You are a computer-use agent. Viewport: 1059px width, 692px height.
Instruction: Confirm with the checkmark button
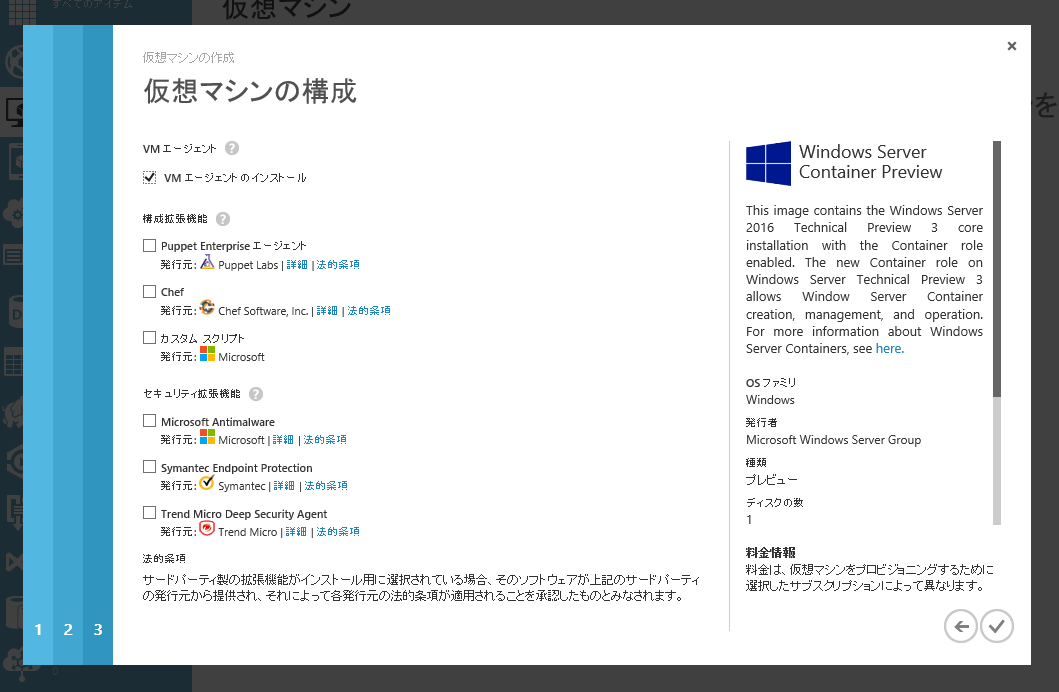pyautogui.click(x=997, y=627)
